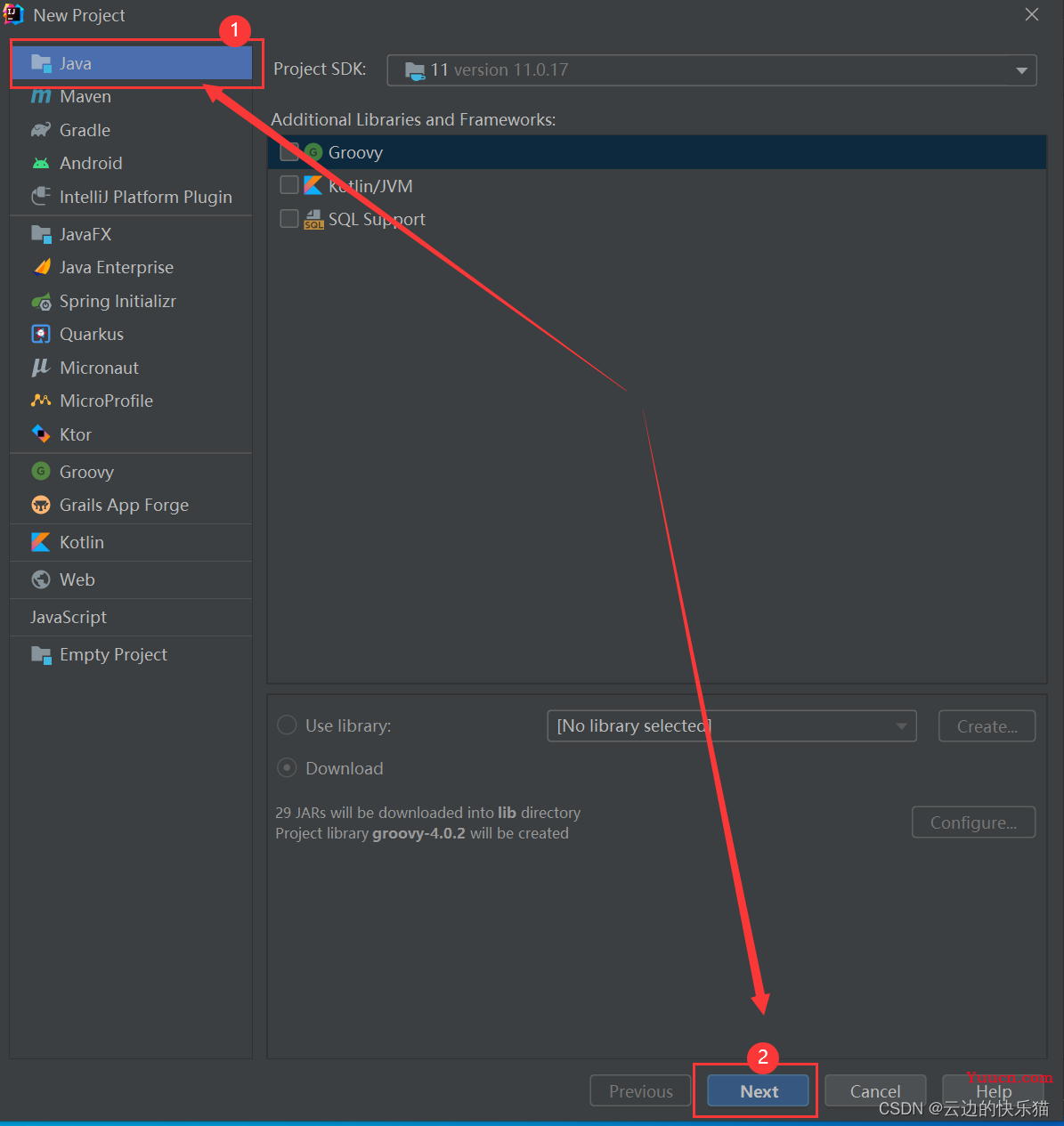The width and height of the screenshot is (1064, 1126).
Task: Click the Ktor icon
Action: [41, 434]
